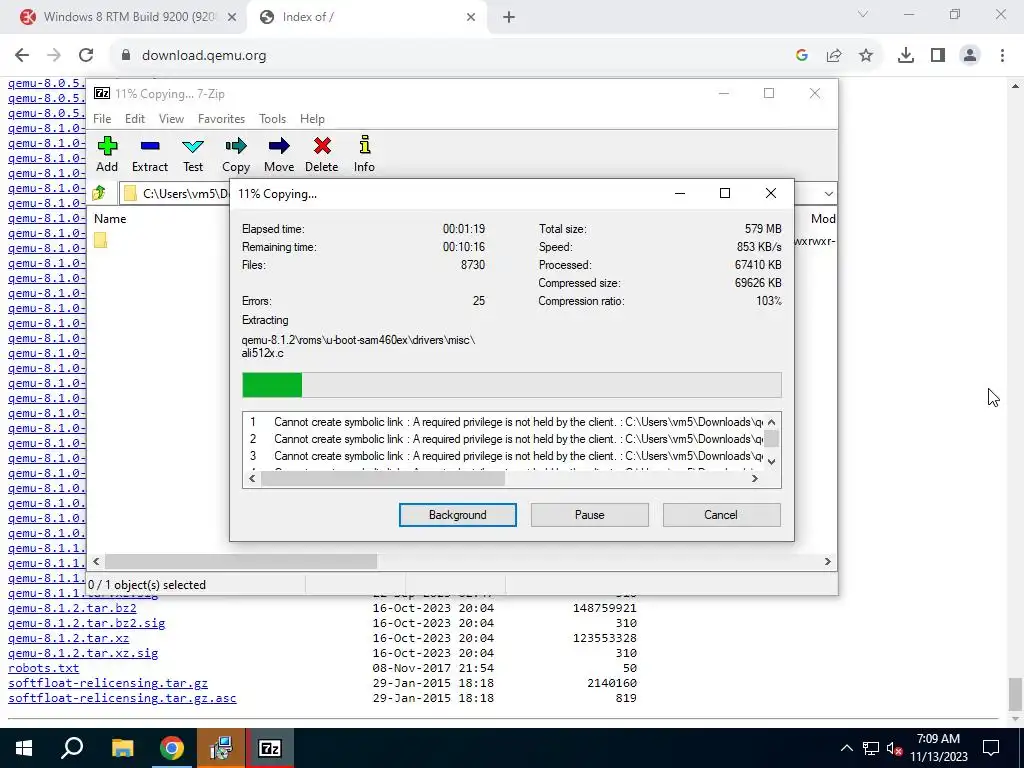The height and width of the screenshot is (768, 1024).
Task: Select the folder item in 7-Zip file list
Action: point(101,240)
